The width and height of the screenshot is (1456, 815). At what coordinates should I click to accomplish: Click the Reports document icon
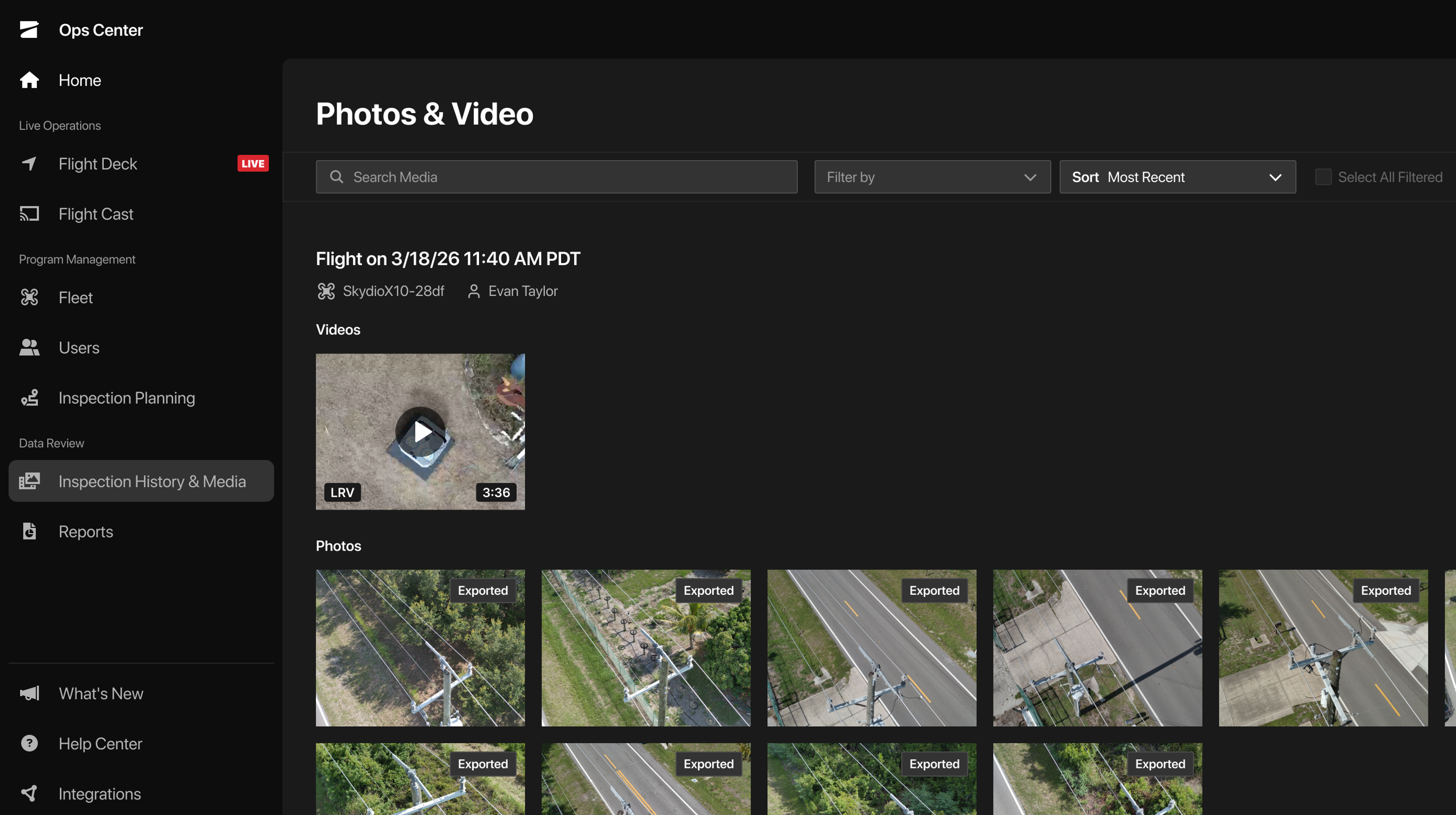tap(30, 532)
